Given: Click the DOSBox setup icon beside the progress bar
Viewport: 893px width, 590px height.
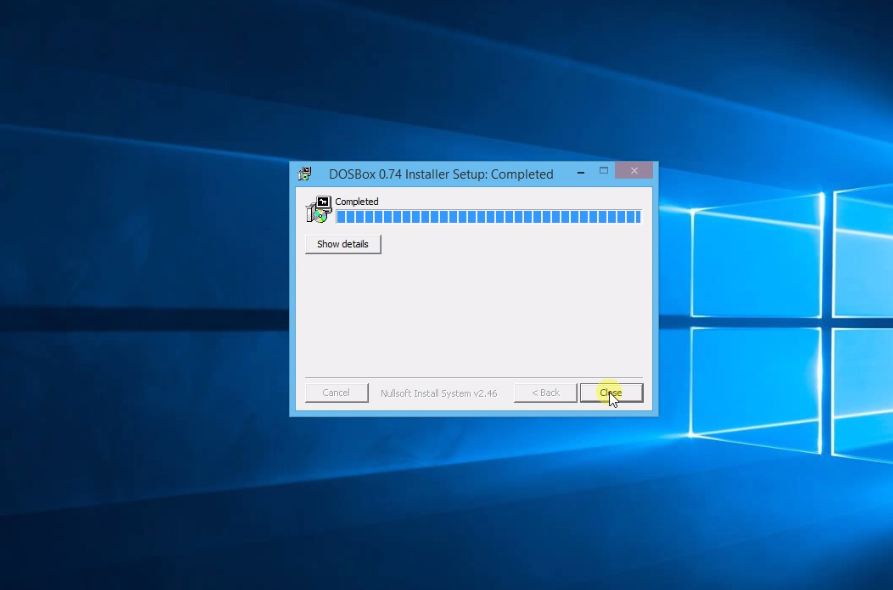Looking at the screenshot, I should tap(319, 210).
